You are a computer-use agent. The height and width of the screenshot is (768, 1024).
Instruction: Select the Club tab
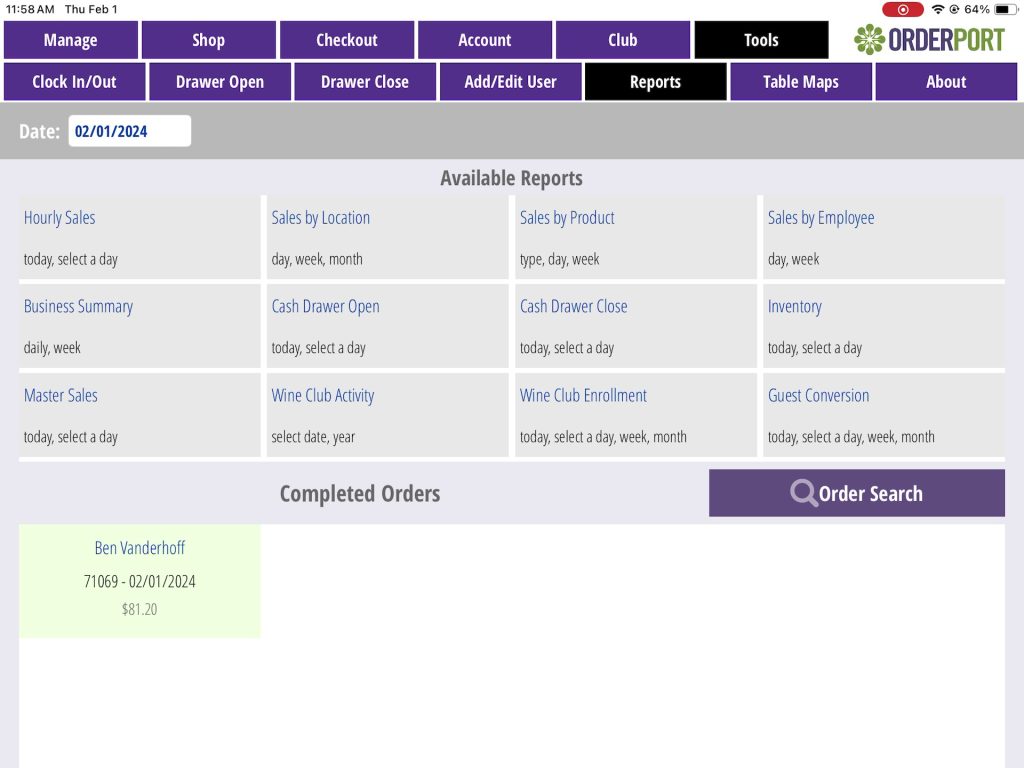click(x=622, y=40)
